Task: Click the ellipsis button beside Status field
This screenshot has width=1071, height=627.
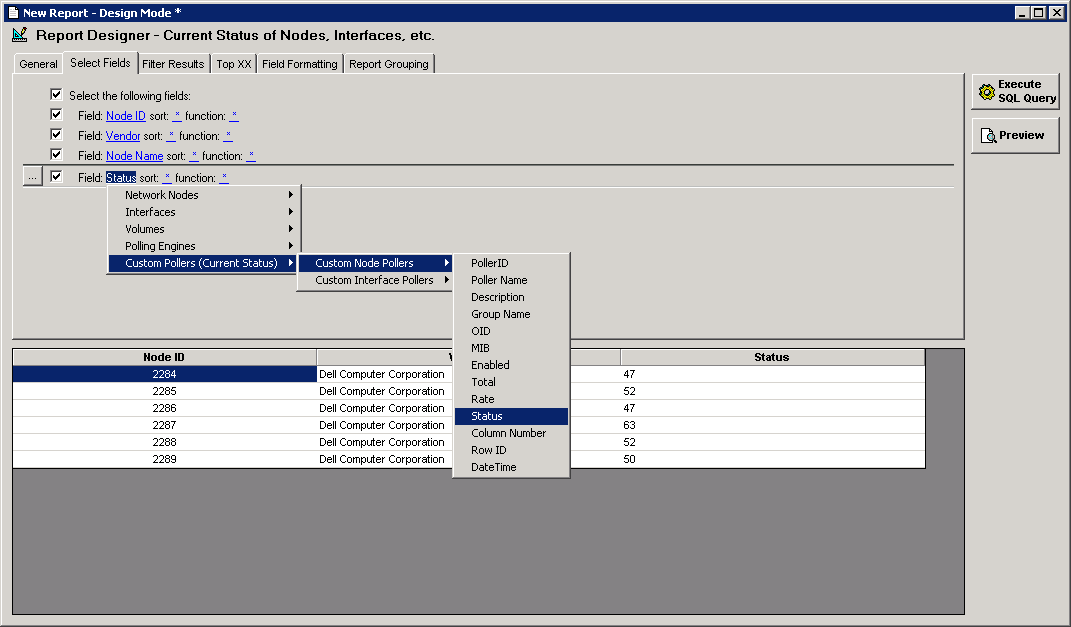Action: click(x=32, y=177)
